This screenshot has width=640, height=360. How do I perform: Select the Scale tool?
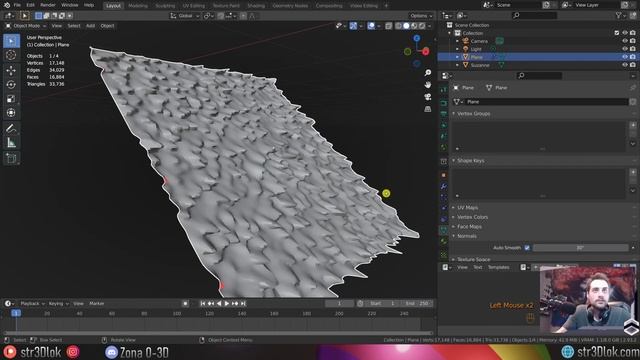pyautogui.click(x=11, y=99)
